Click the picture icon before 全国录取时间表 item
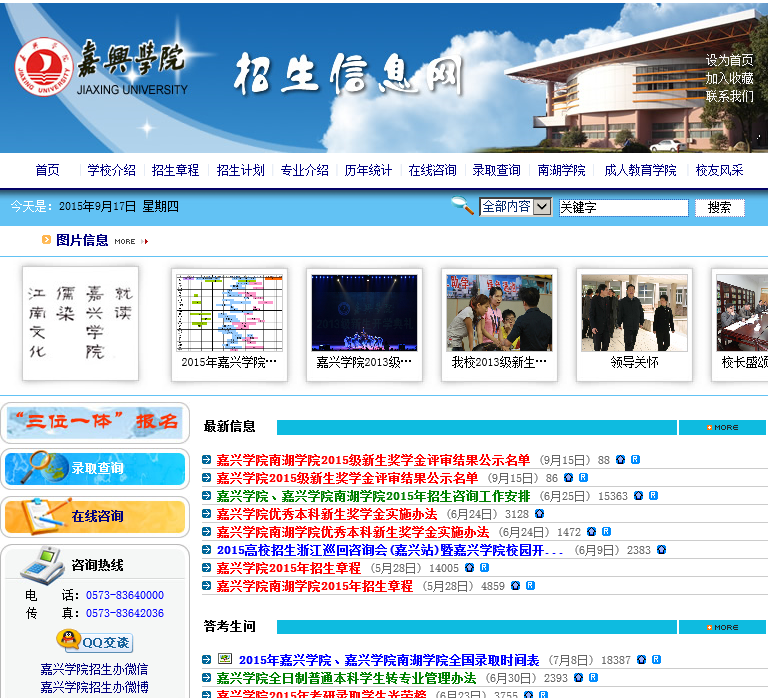This screenshot has width=768, height=698. pyautogui.click(x=225, y=659)
